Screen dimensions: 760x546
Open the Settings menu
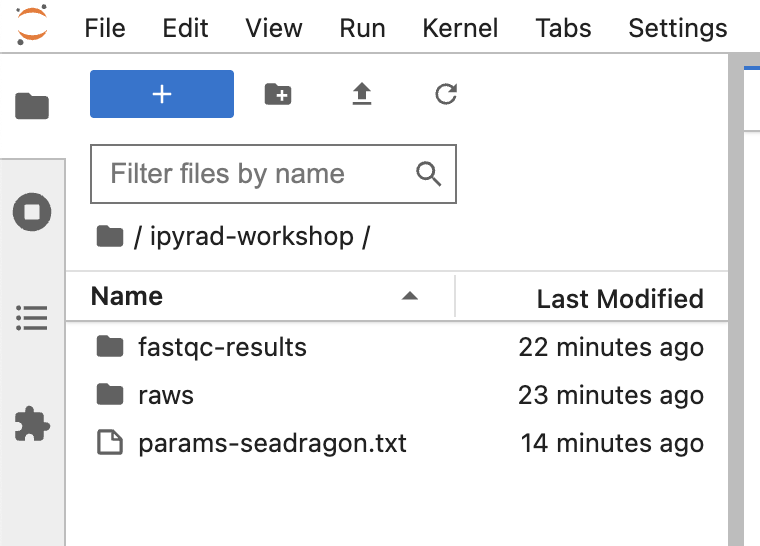point(677,28)
